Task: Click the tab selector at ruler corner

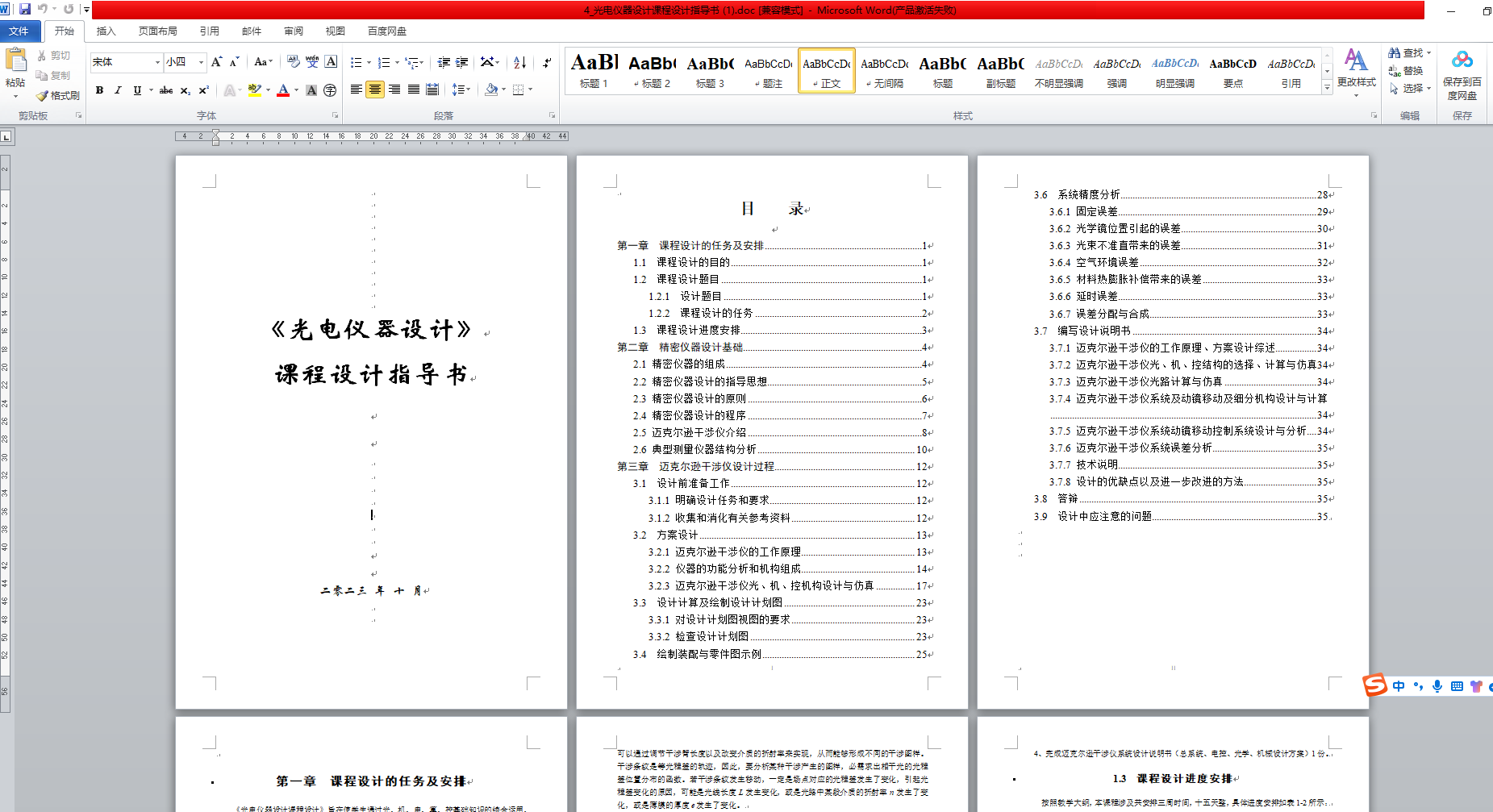Action: coord(6,137)
